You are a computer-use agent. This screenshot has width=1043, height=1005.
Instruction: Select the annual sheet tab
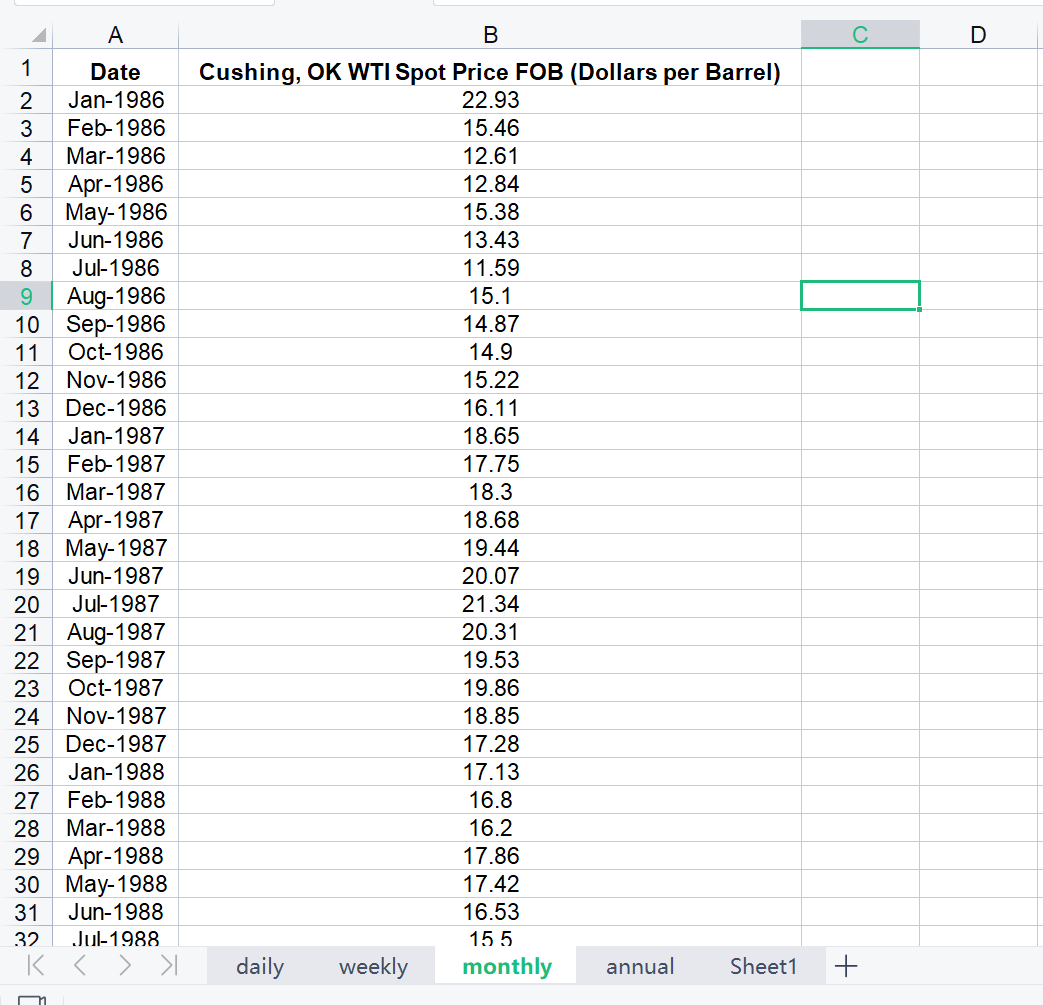pyautogui.click(x=640, y=966)
